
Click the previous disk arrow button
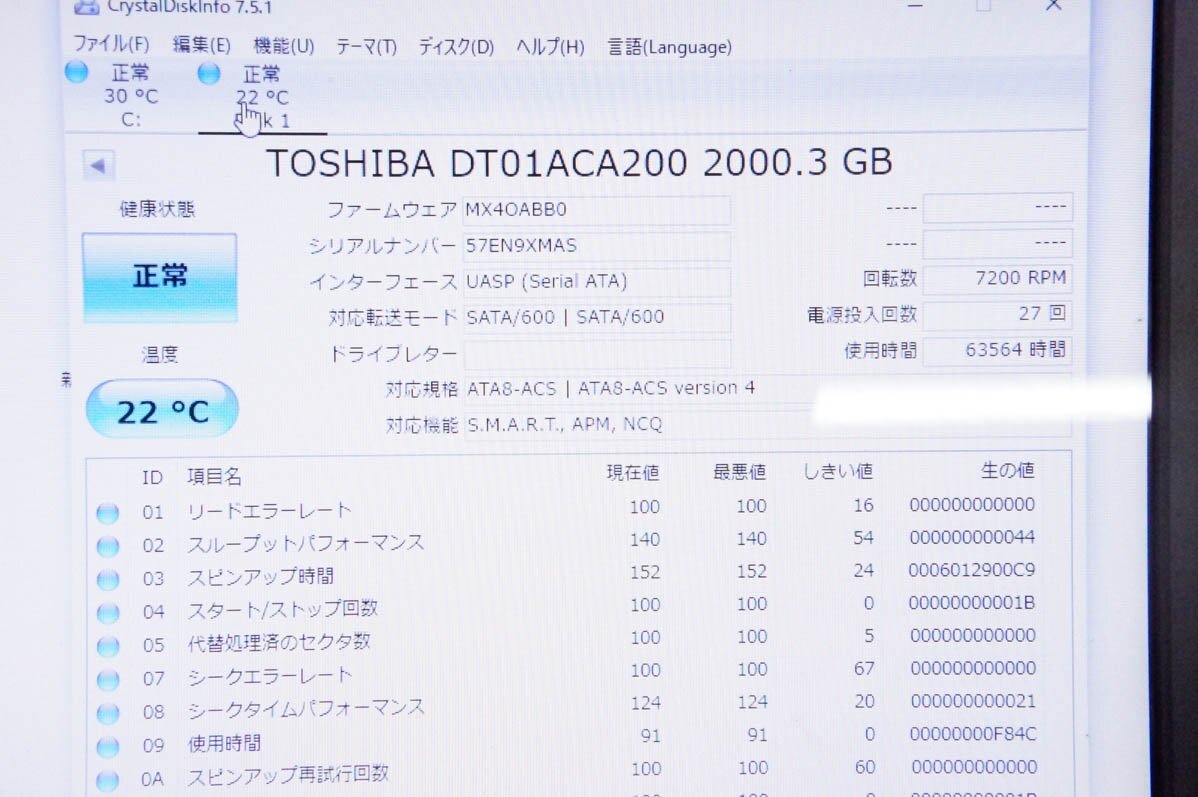point(98,165)
